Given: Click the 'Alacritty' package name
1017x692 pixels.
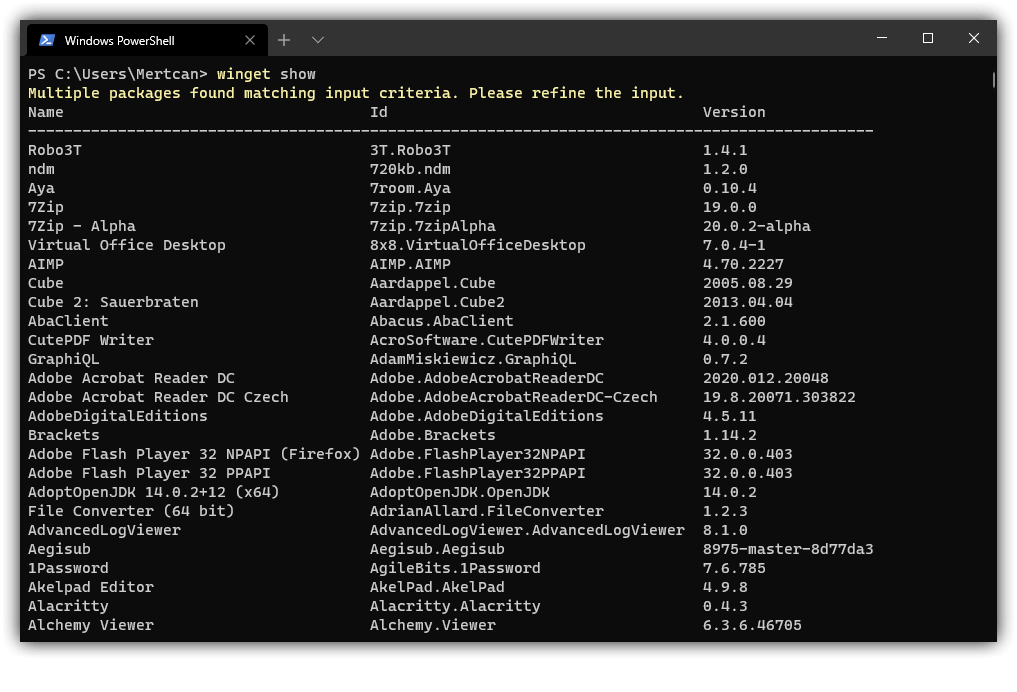Looking at the screenshot, I should pos(68,606).
